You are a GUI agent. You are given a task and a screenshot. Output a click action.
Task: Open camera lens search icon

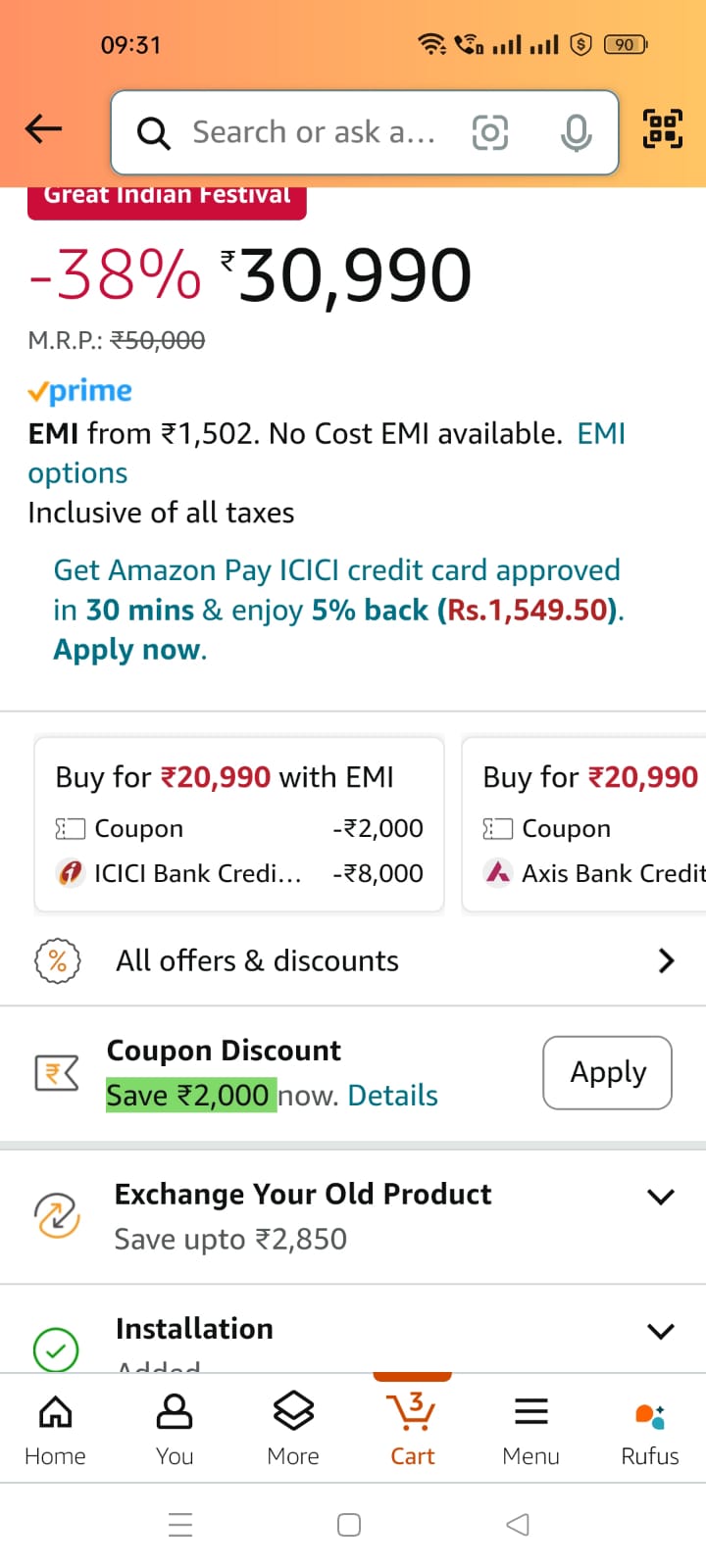(490, 132)
